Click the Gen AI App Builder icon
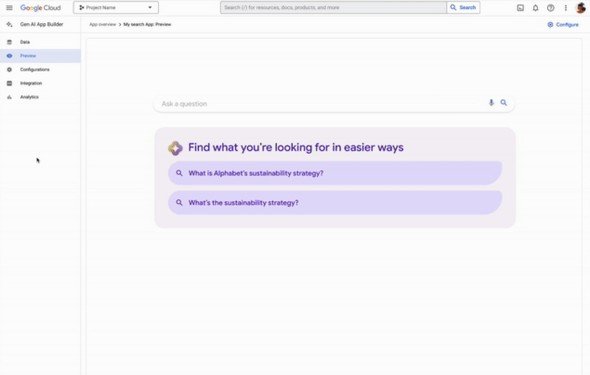 click(x=9, y=24)
